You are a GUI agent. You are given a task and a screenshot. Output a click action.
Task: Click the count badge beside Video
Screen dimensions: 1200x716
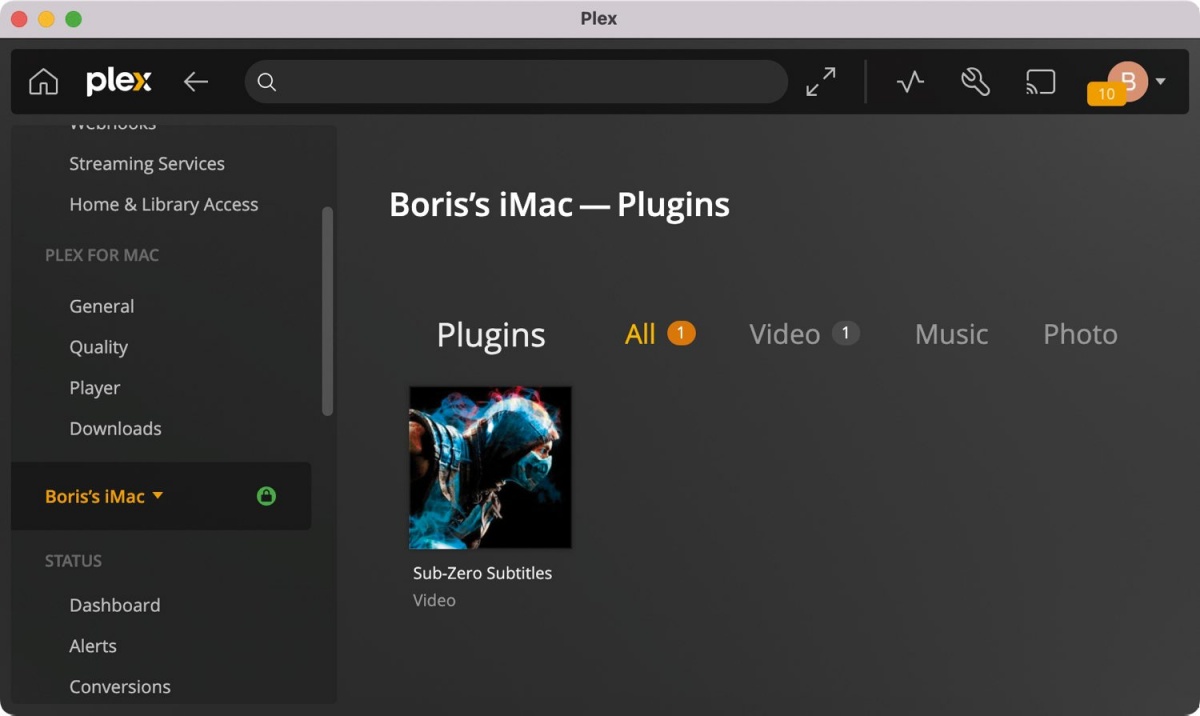845,333
